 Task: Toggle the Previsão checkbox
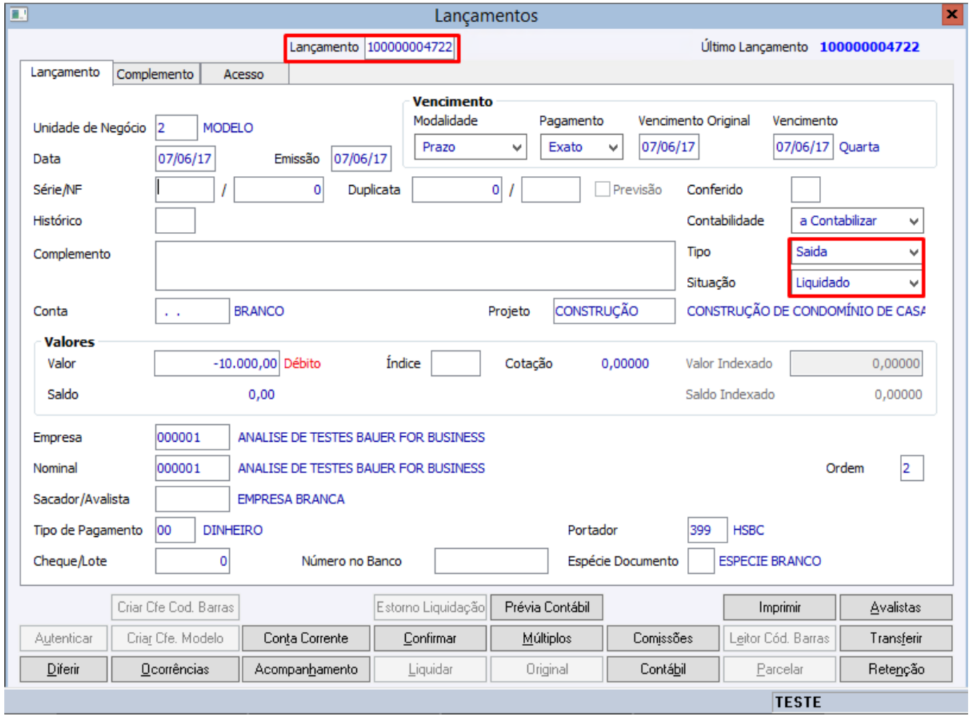tap(602, 189)
